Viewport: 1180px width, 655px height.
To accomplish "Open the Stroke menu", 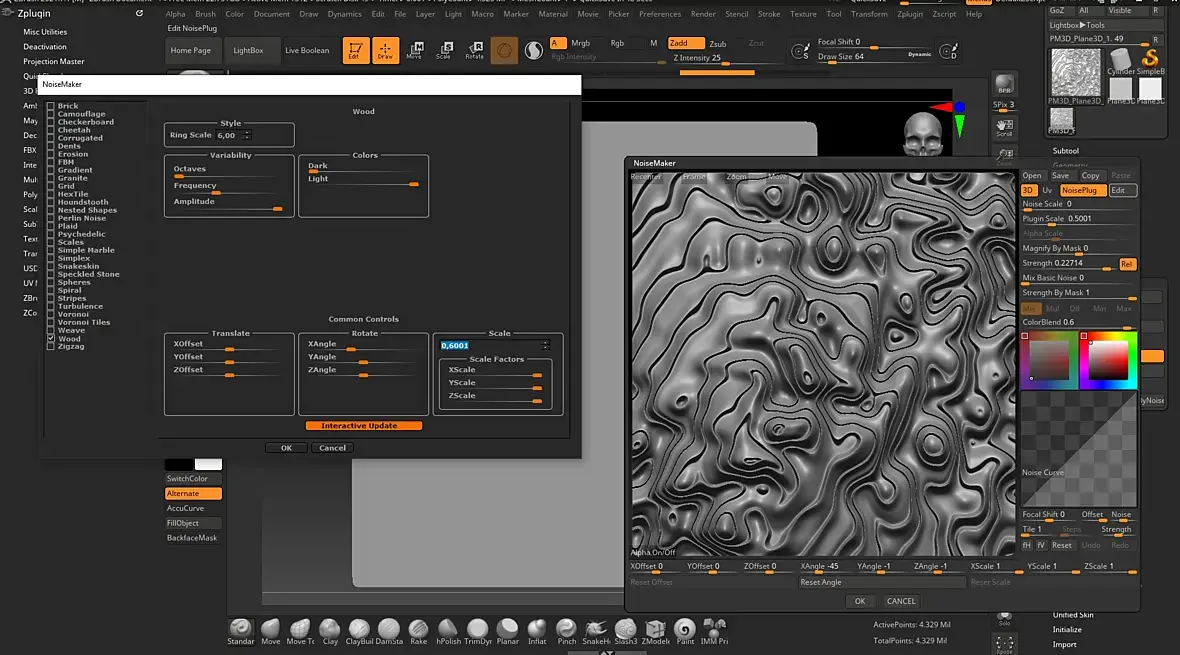I will (768, 14).
